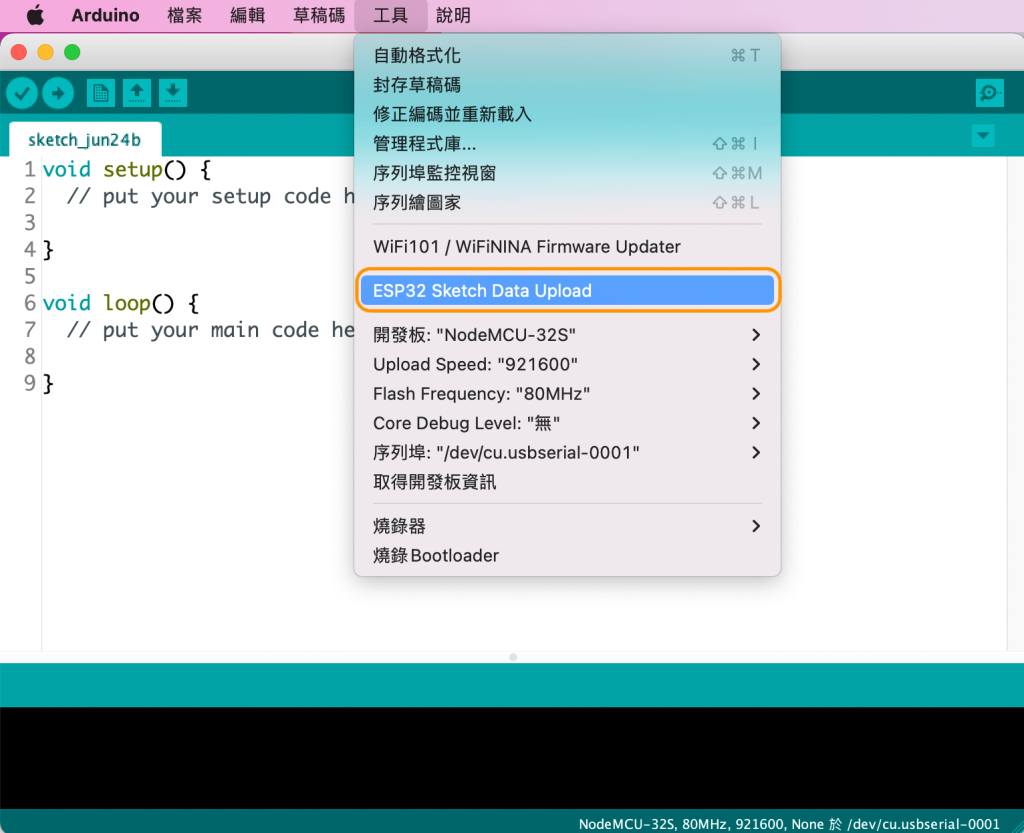Image resolution: width=1024 pixels, height=833 pixels.
Task: Click the editor line containing void loop()
Action: click(121, 303)
